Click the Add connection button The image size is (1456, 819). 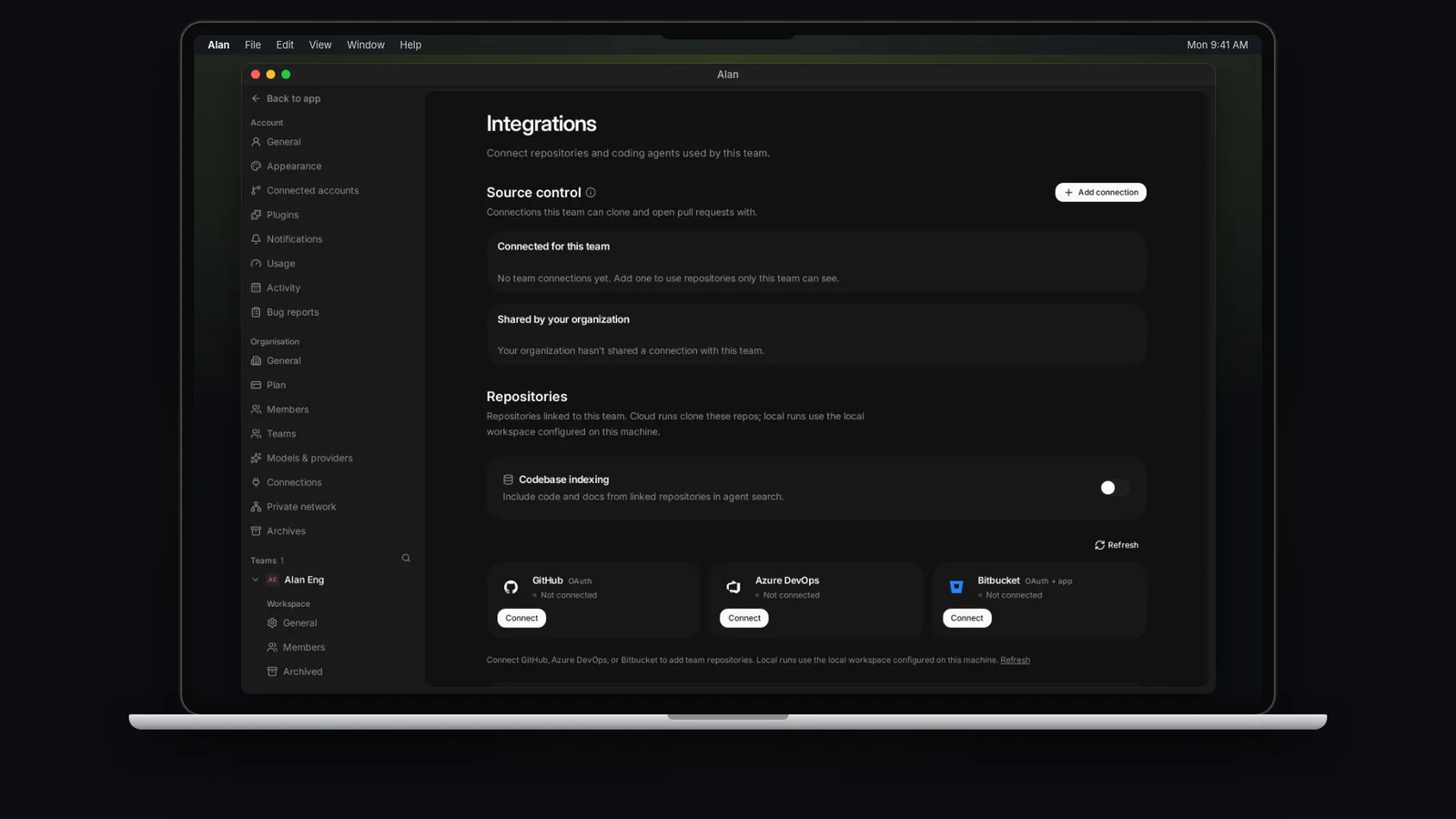tap(1100, 192)
